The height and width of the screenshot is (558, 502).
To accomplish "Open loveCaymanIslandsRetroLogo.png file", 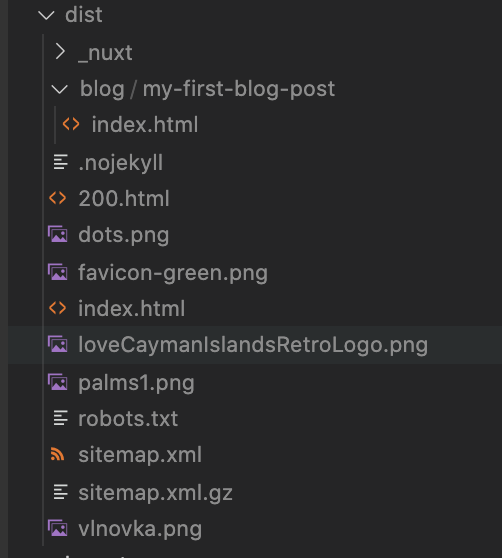I will click(x=253, y=345).
